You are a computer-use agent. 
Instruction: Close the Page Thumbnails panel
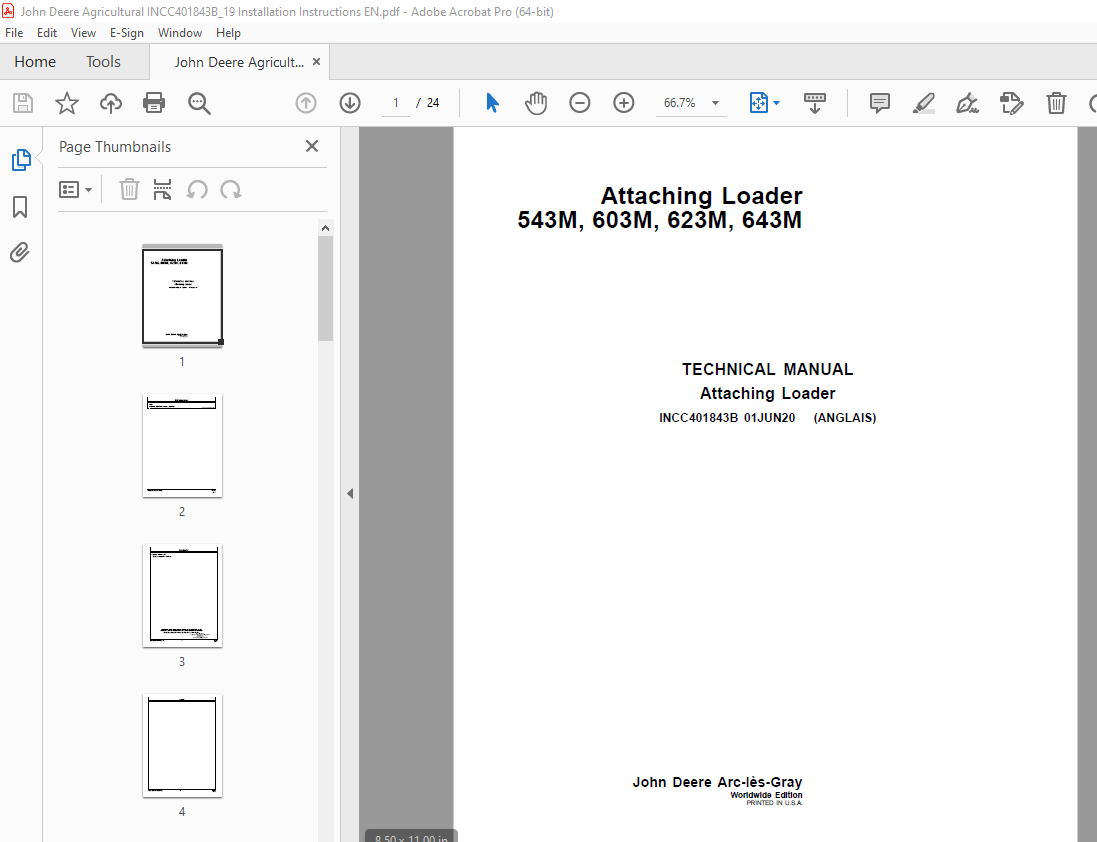click(x=312, y=146)
